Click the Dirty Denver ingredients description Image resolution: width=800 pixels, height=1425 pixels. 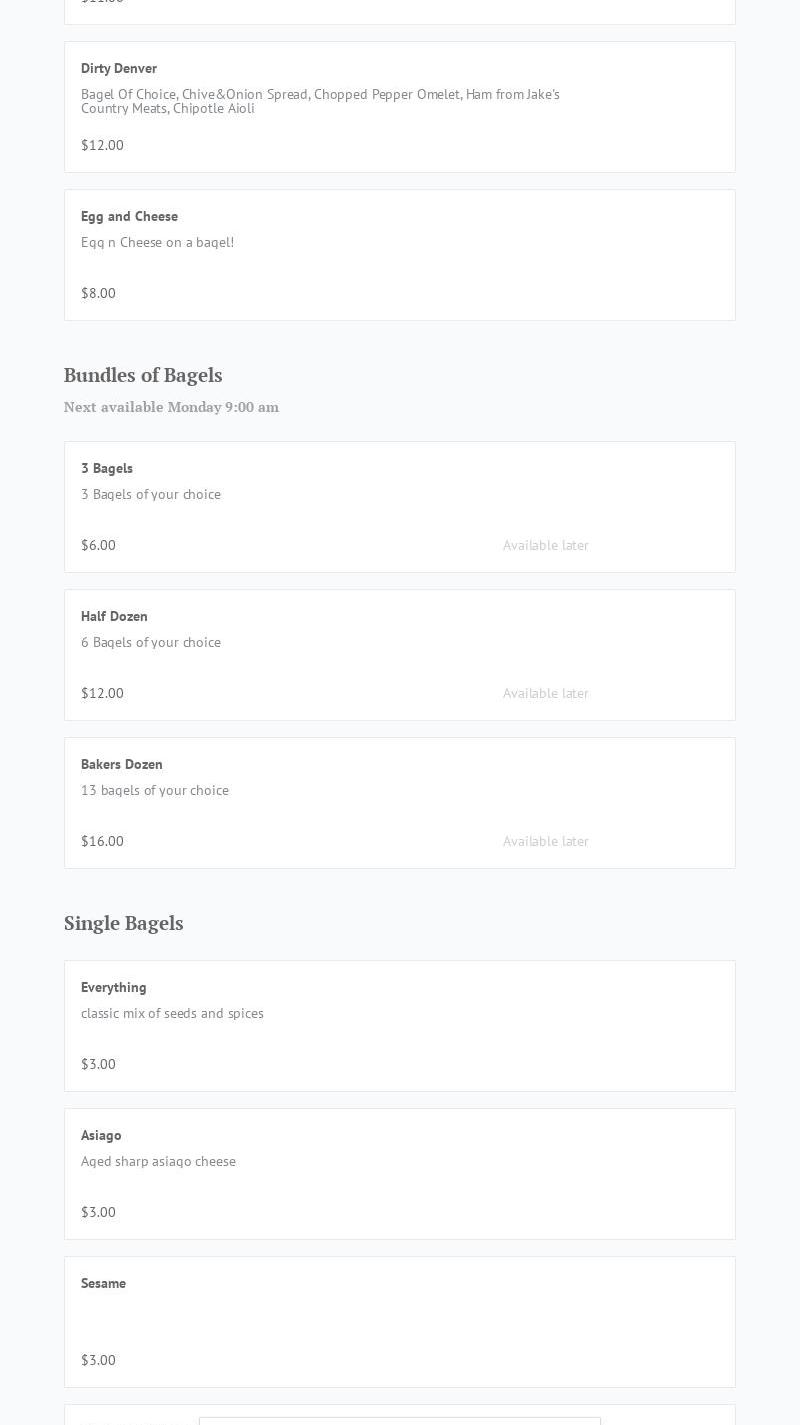(x=320, y=101)
